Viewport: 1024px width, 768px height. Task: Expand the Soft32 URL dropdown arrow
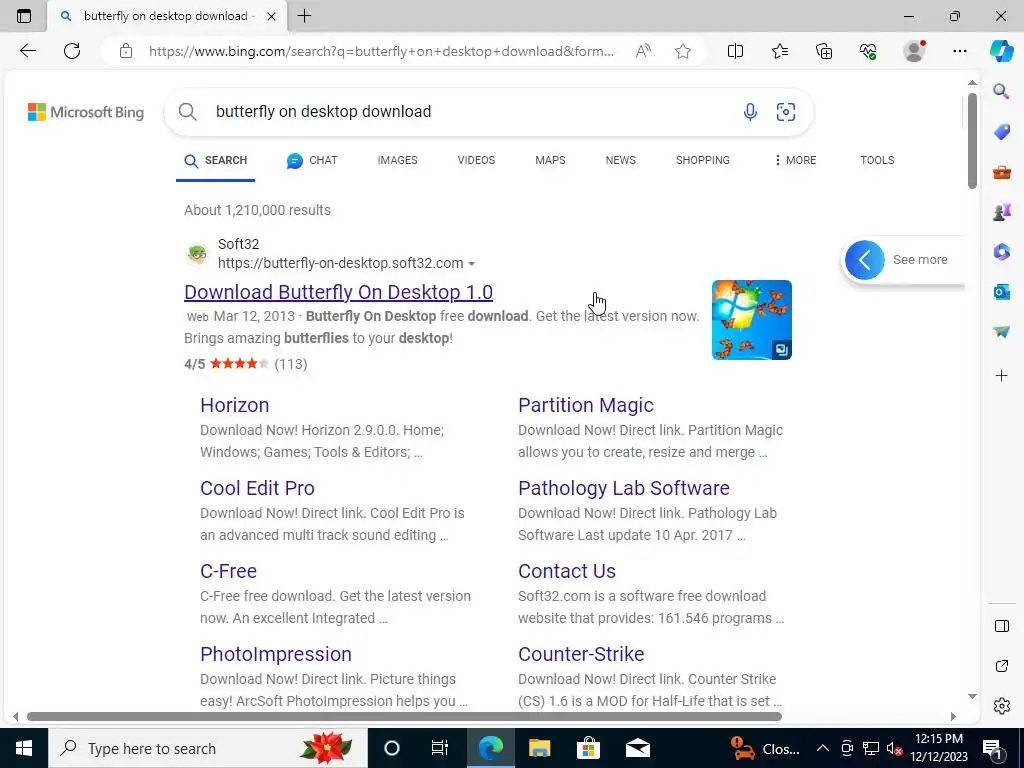(x=472, y=264)
